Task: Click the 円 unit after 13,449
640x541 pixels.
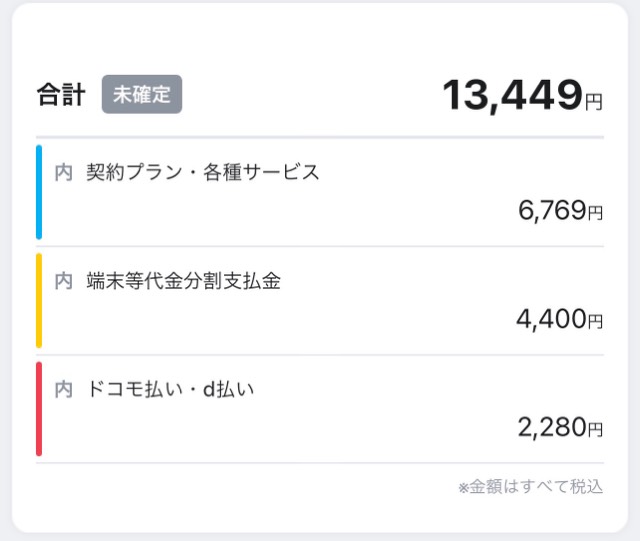Action: [x=594, y=102]
